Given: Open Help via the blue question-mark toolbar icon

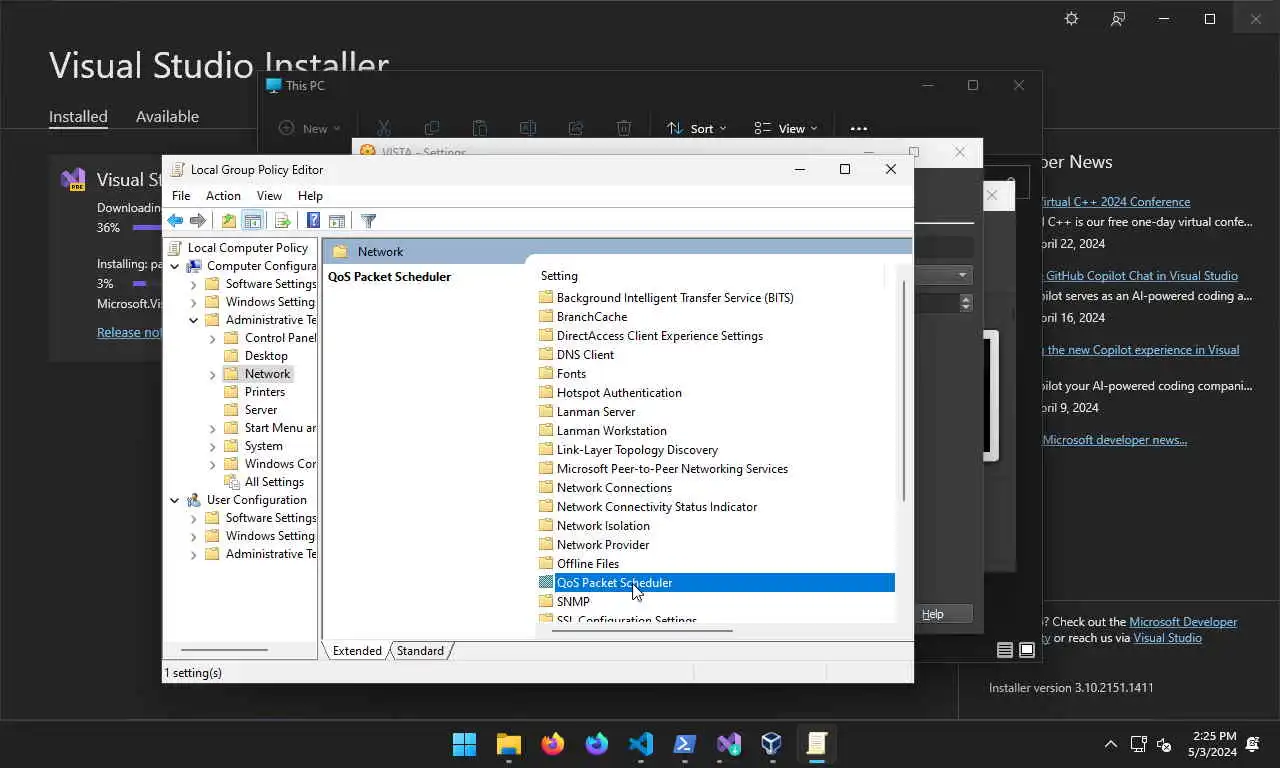Looking at the screenshot, I should (x=313, y=221).
